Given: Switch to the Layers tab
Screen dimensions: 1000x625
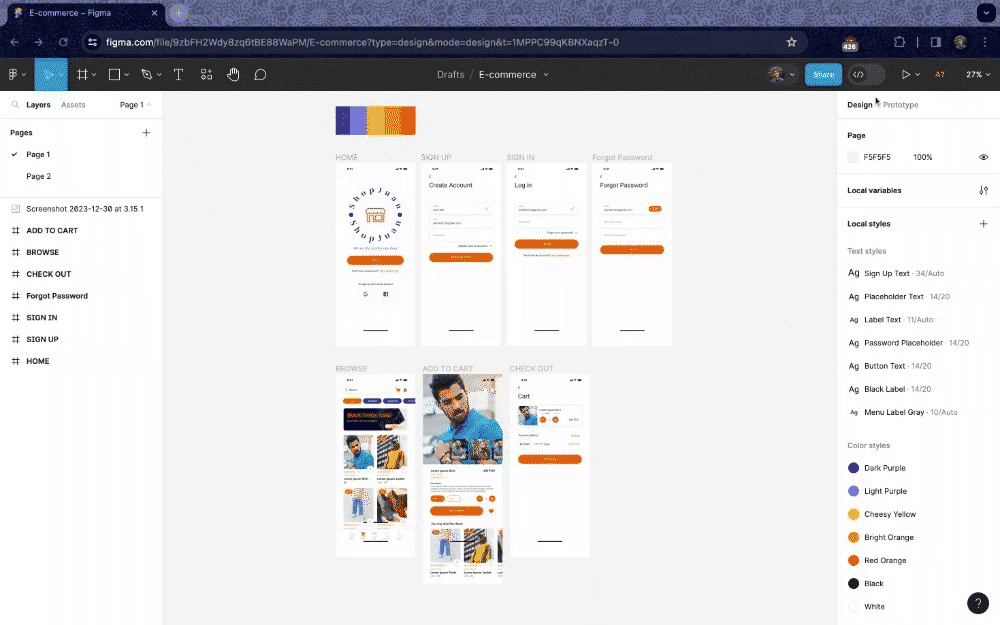Looking at the screenshot, I should coord(38,105).
